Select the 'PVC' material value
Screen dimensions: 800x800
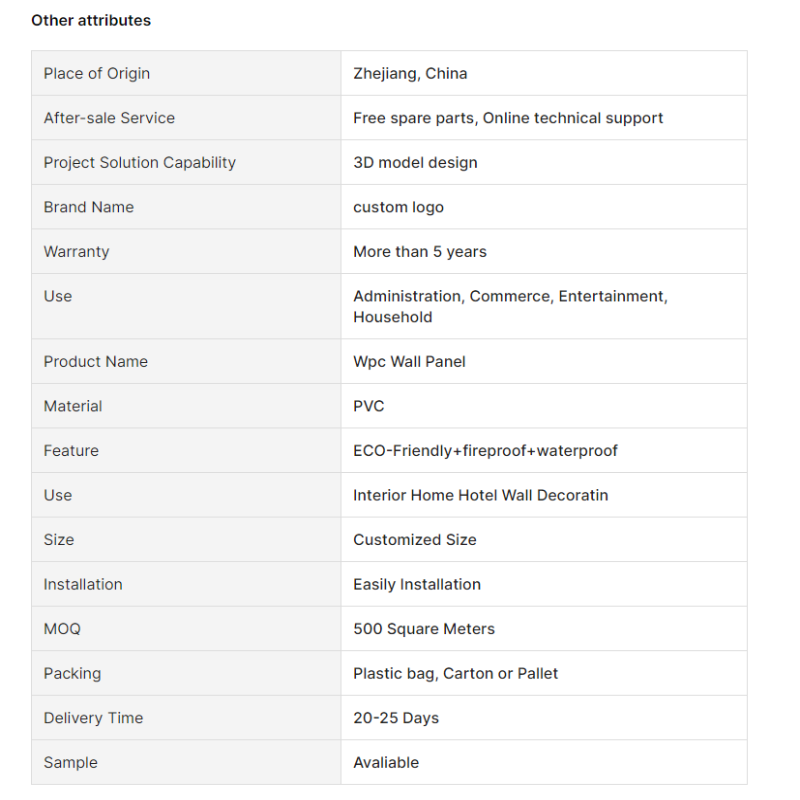[x=368, y=406]
